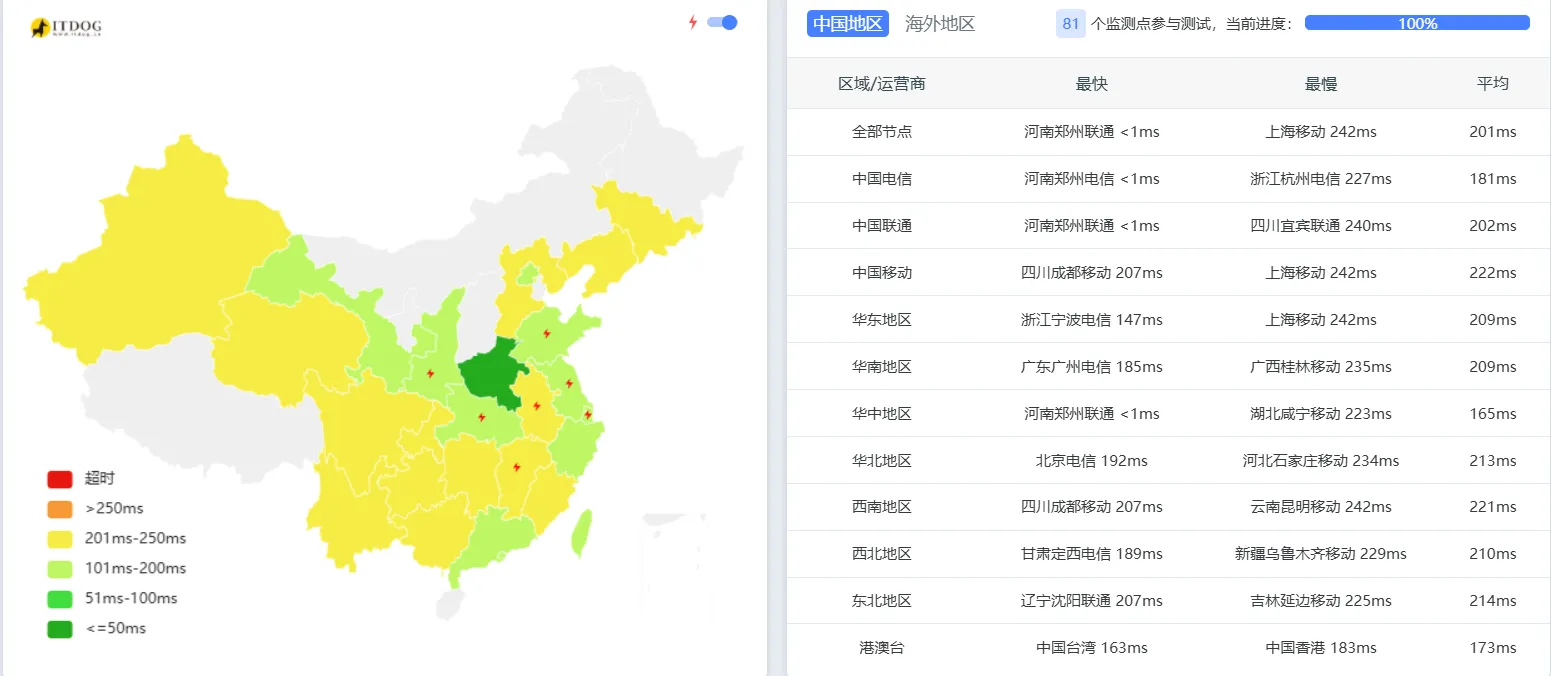Click 辽宁沈阳联通 207ms cell
Screen dimensions: 1551x676
1092,601
